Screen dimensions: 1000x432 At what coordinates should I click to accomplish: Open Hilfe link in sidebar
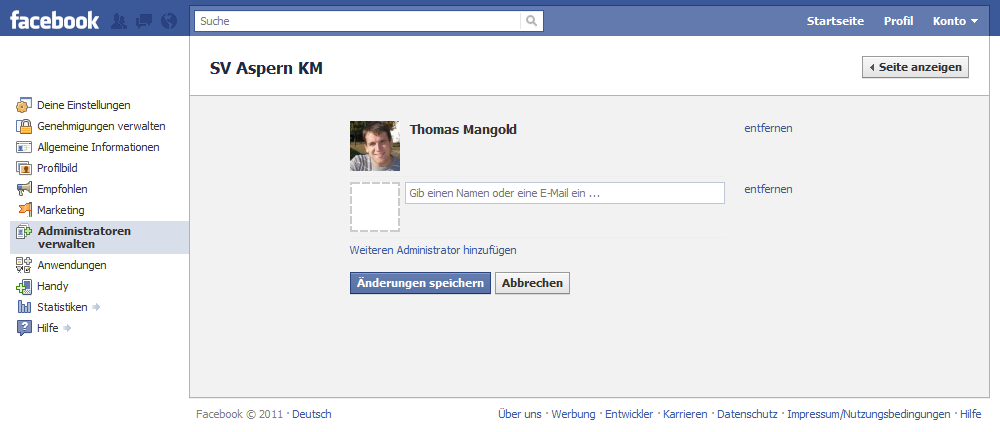coord(48,328)
